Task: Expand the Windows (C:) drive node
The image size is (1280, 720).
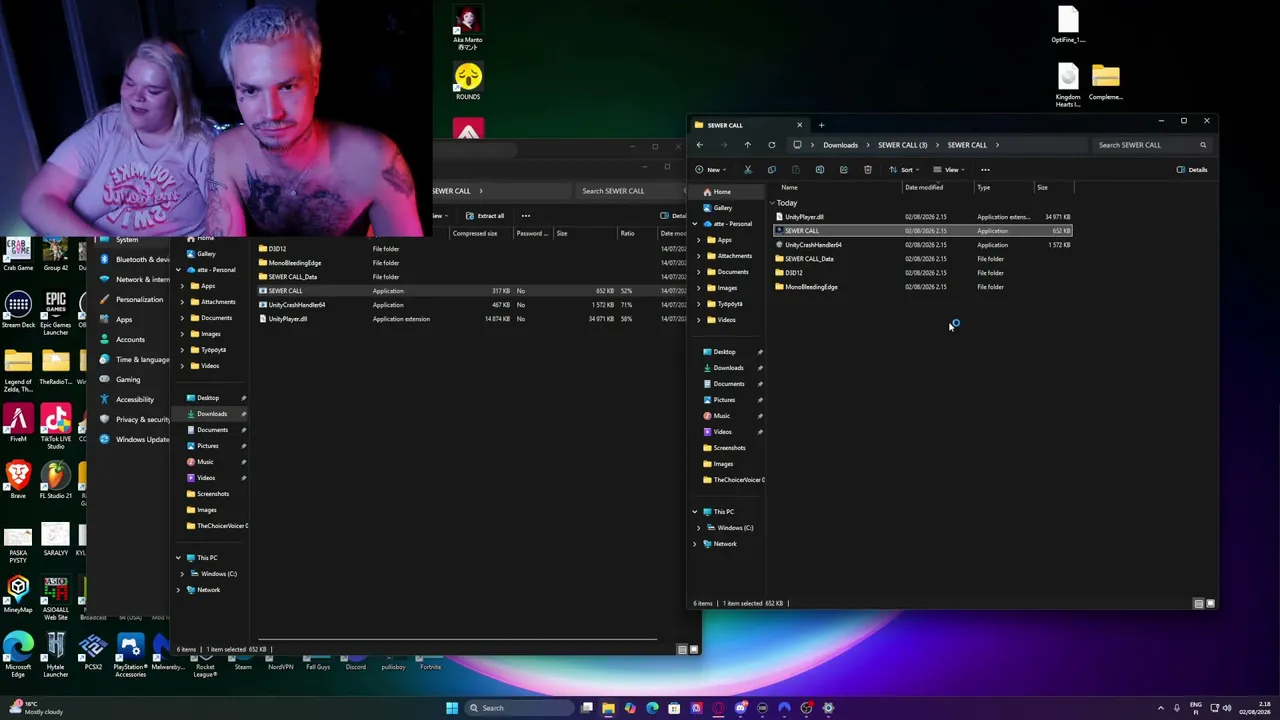Action: click(699, 528)
